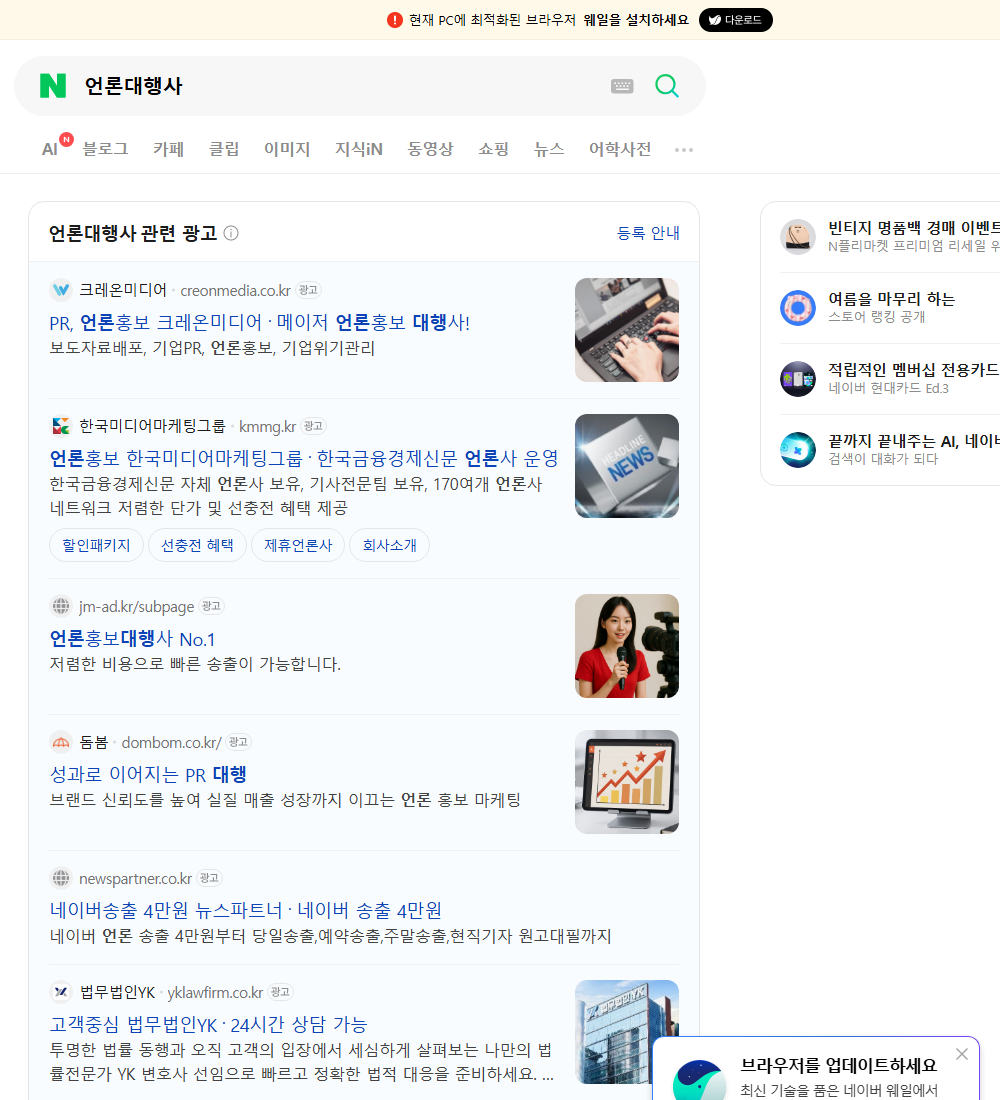Click the creonmedia.co.kr URL text
Screen dimensions: 1000x1100
[x=235, y=290]
